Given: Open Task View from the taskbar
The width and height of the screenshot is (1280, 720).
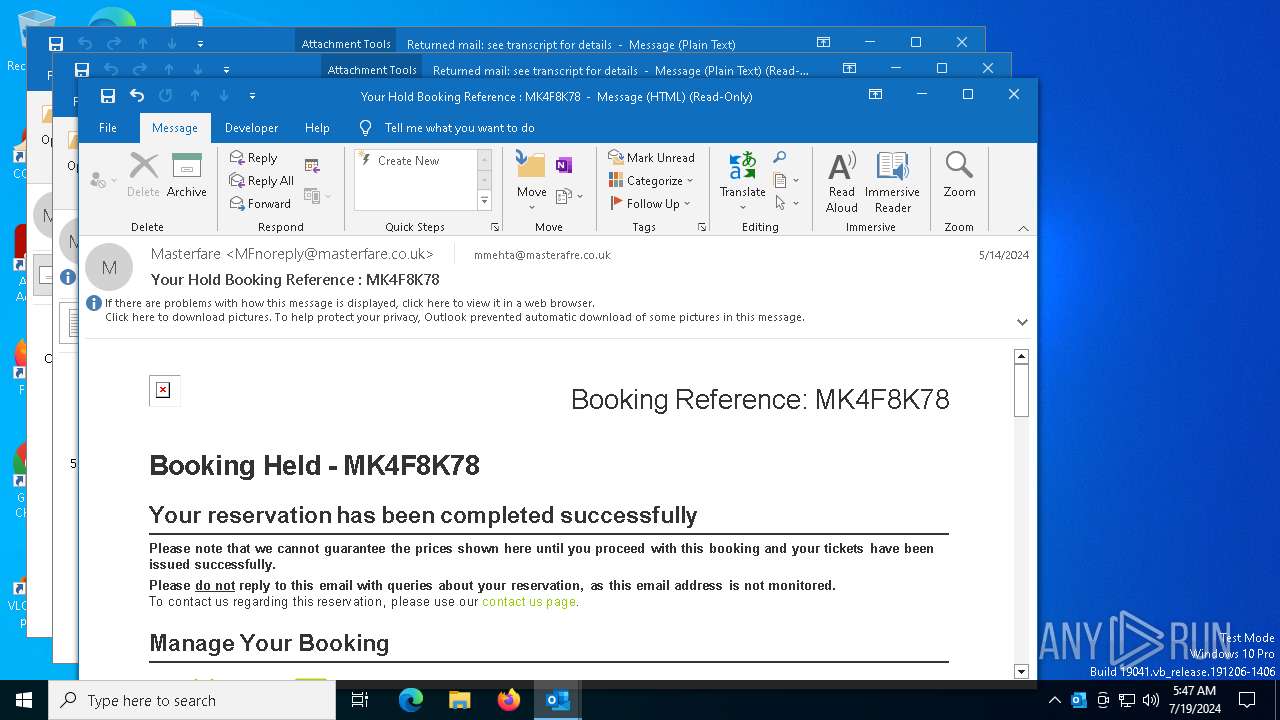Looking at the screenshot, I should point(360,700).
